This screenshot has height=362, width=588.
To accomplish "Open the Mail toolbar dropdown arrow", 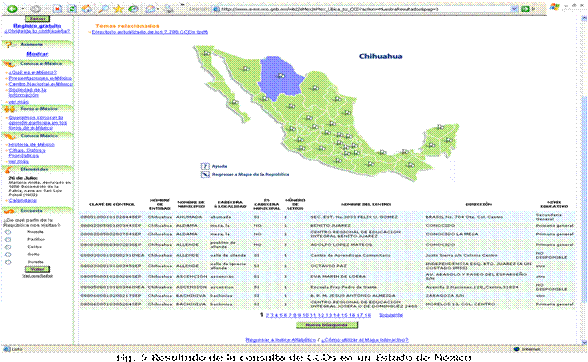I will click(158, 9).
